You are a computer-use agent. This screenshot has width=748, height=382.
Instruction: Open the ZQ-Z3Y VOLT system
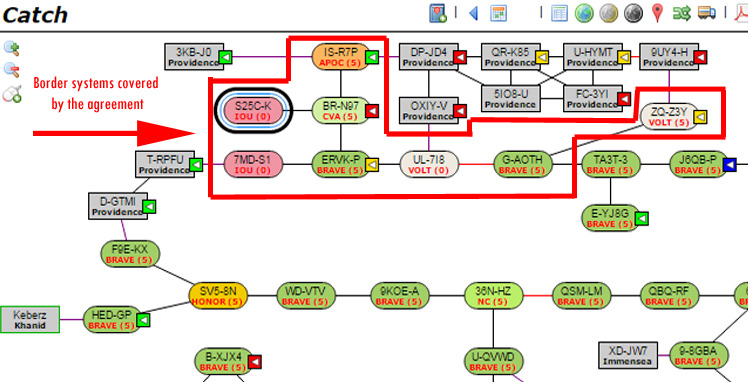669,116
